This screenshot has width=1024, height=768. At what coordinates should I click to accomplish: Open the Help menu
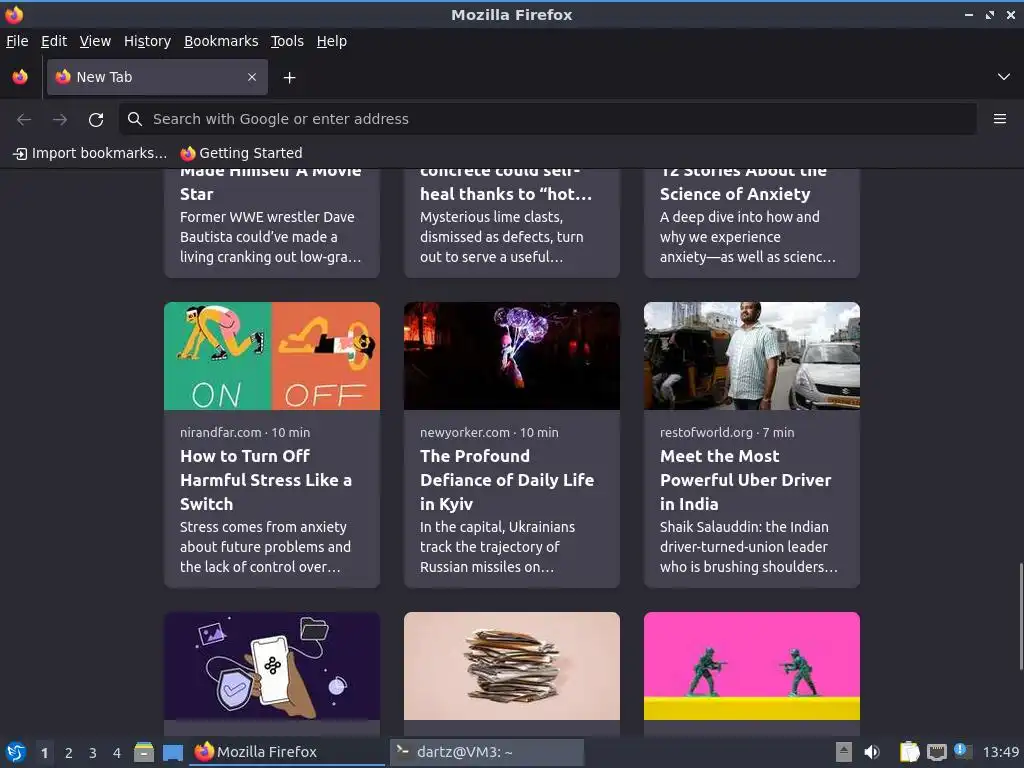(332, 41)
